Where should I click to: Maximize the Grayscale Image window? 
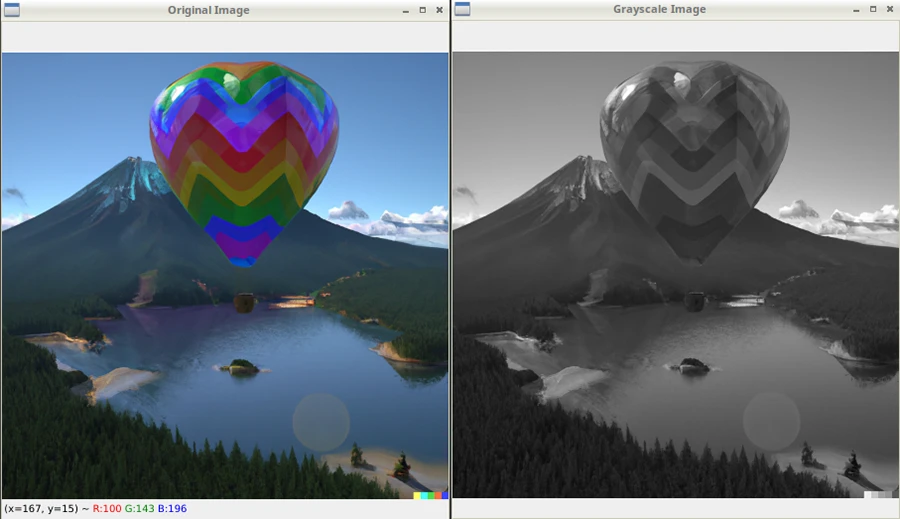[x=873, y=9]
